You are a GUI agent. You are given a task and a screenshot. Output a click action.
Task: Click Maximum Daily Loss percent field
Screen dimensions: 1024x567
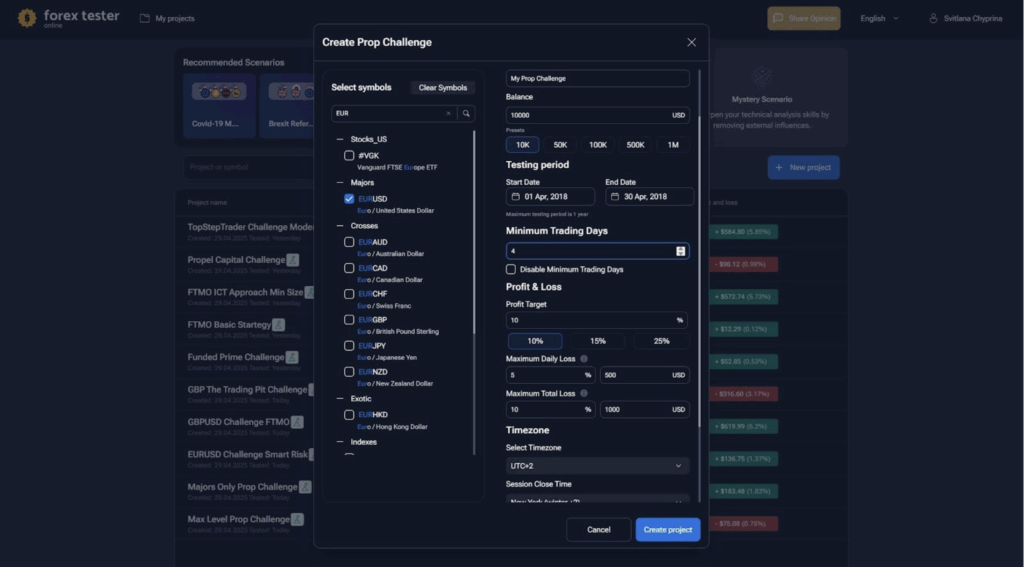click(551, 375)
